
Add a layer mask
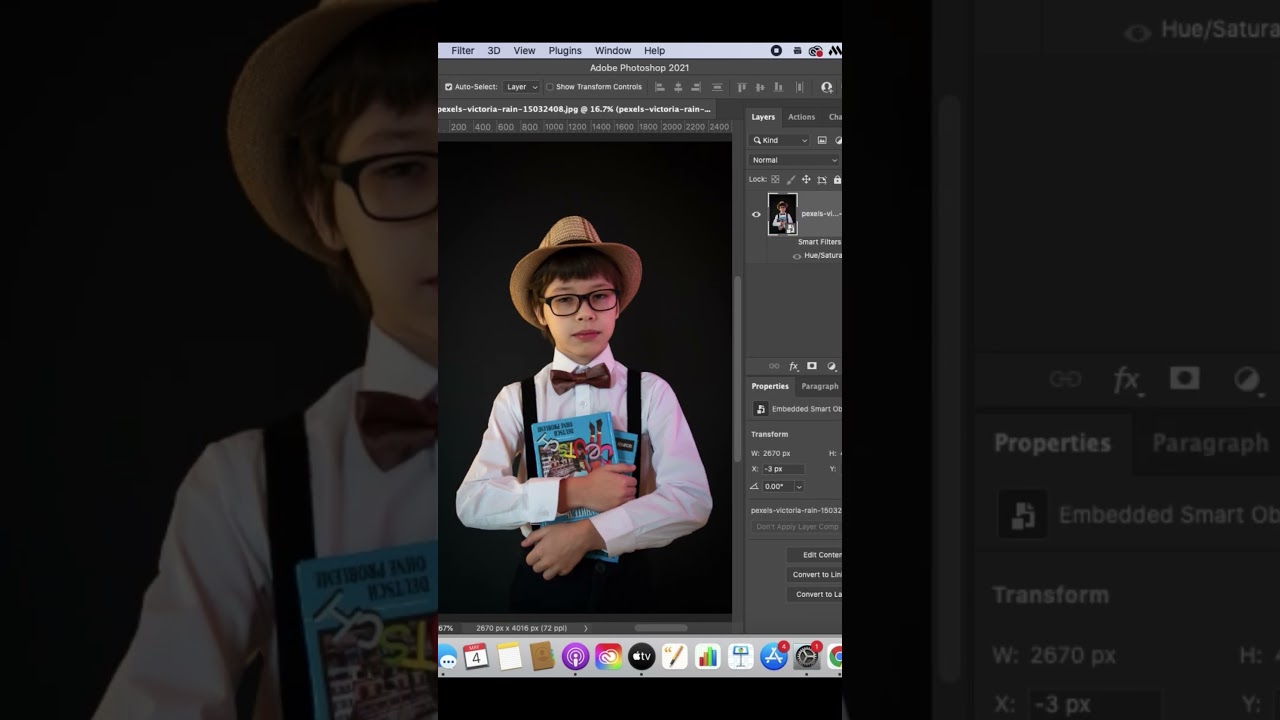(812, 366)
